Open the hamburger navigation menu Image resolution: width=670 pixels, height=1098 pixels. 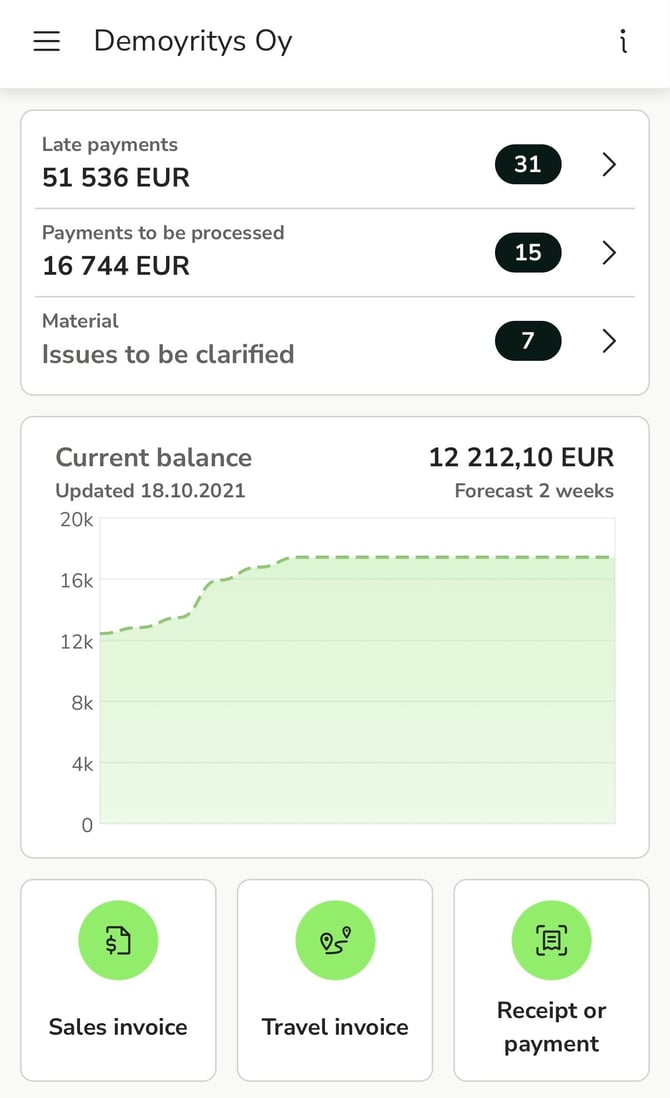pyautogui.click(x=46, y=41)
